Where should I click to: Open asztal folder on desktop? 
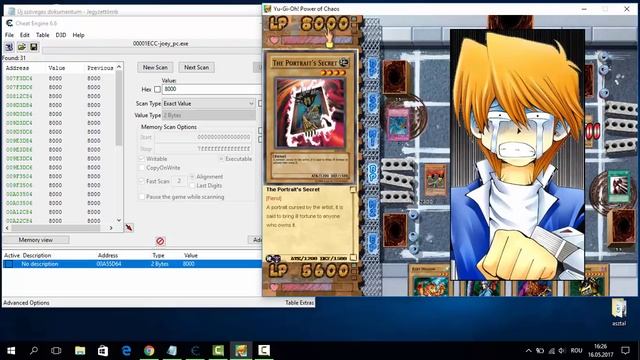(x=619, y=312)
